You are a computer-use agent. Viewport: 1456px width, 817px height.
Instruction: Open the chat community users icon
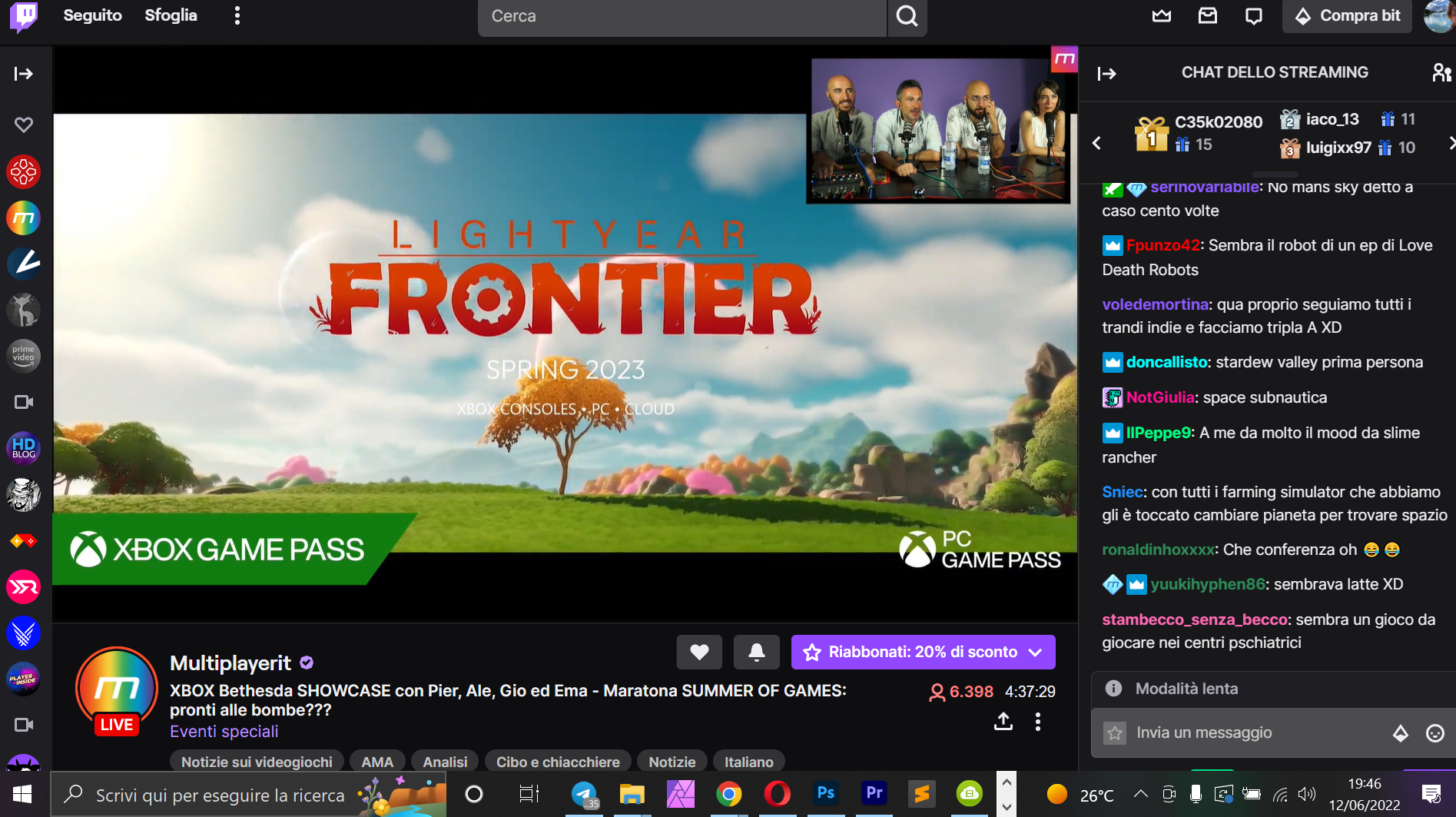tap(1441, 72)
